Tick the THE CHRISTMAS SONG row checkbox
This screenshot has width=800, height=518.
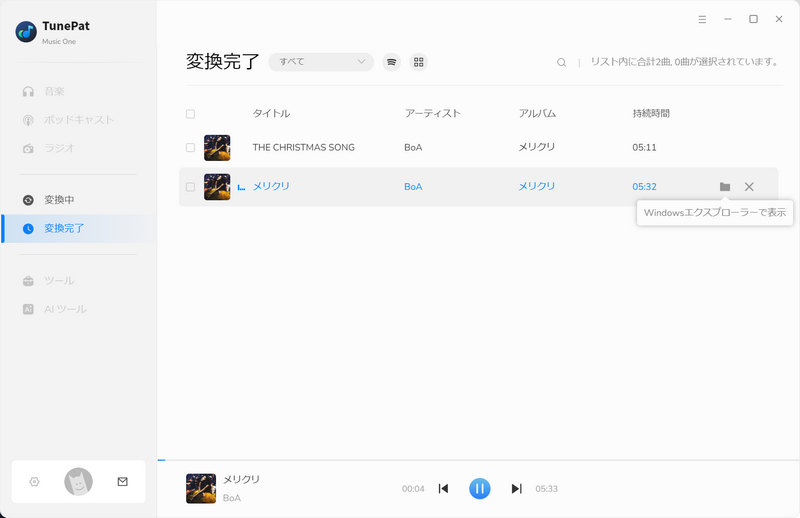[190, 147]
